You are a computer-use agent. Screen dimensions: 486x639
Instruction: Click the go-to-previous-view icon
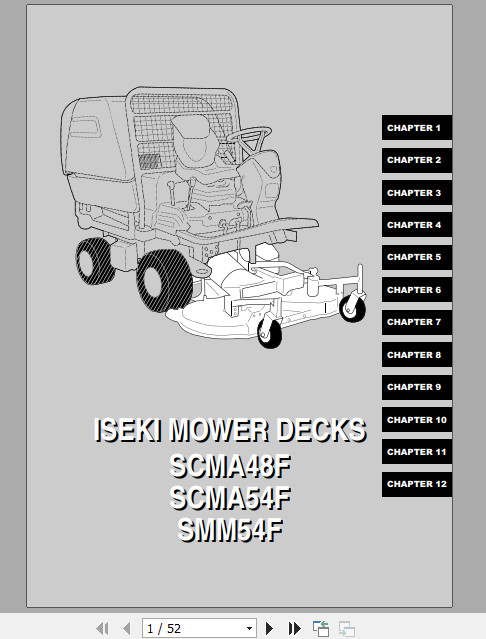[321, 628]
